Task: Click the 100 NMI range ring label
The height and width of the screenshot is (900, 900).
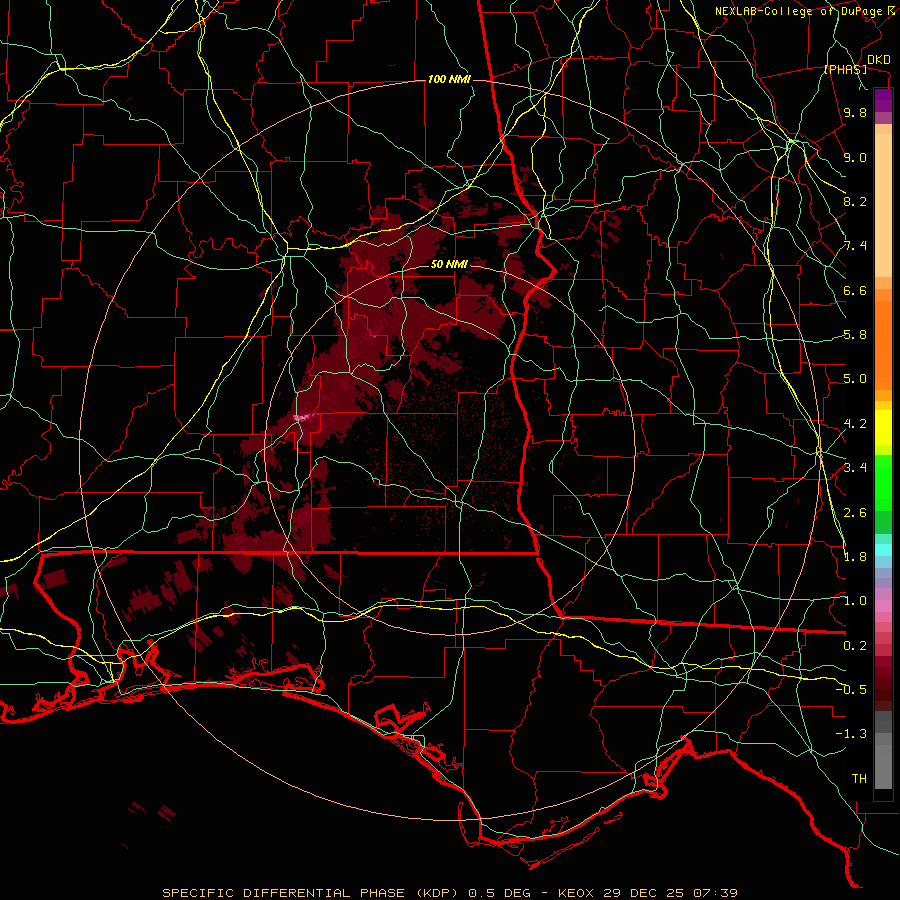Action: [x=449, y=79]
